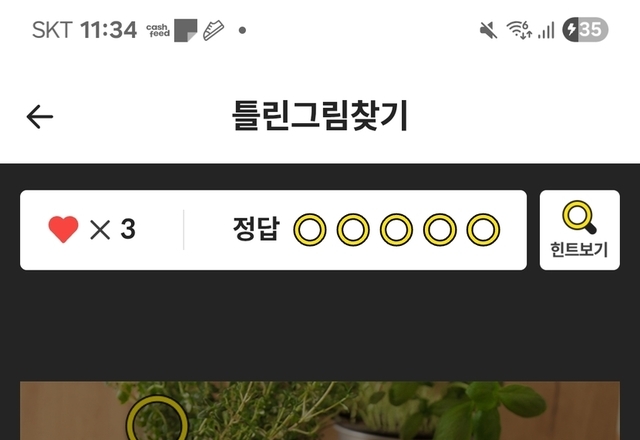The width and height of the screenshot is (640, 440).
Task: Tap the sticky note notification icon
Action: (x=186, y=31)
